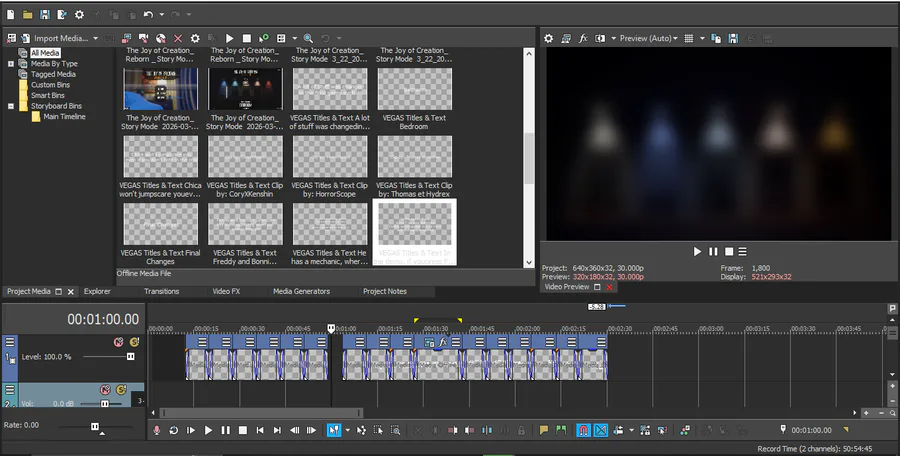Mute video track 1
This screenshot has height=456, width=900.
coord(118,342)
